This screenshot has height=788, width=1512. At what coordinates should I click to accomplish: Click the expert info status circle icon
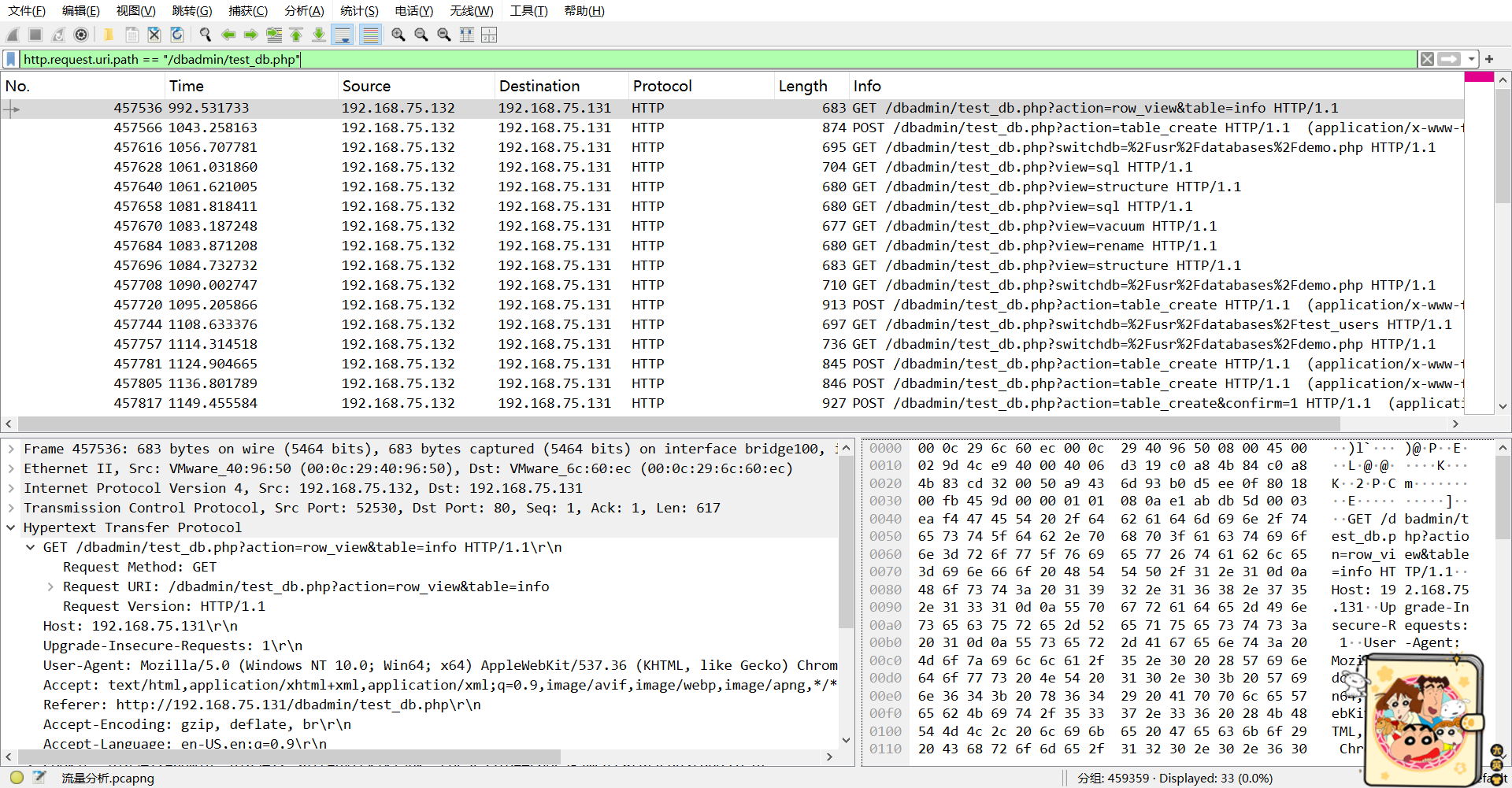click(x=17, y=778)
